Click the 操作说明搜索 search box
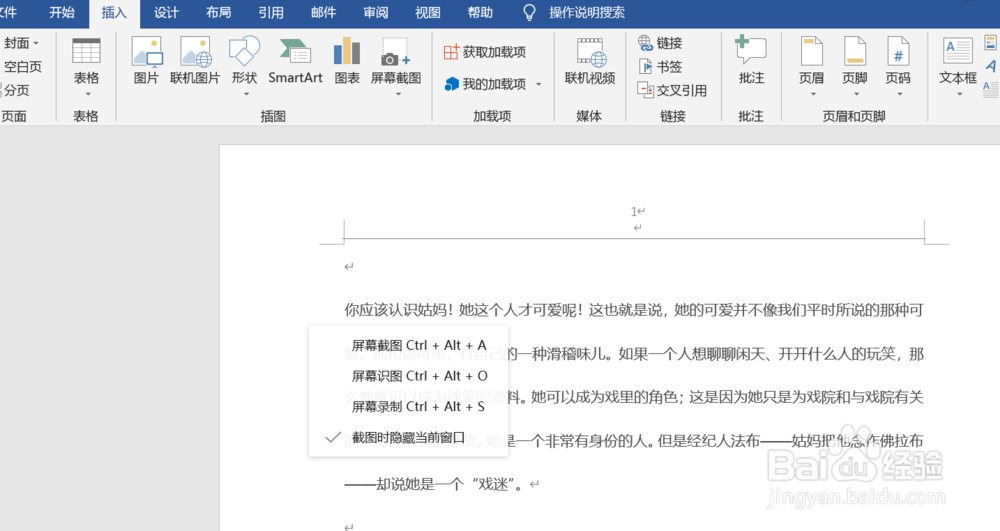Viewport: 1000px width, 531px height. (x=587, y=13)
